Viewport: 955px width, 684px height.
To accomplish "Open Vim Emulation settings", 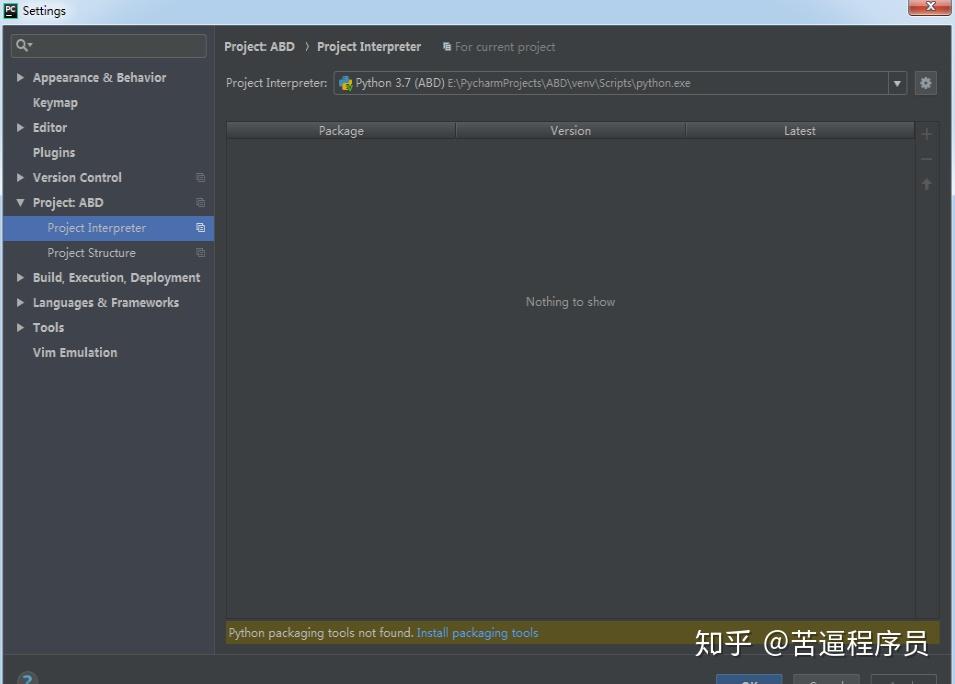I will [74, 352].
